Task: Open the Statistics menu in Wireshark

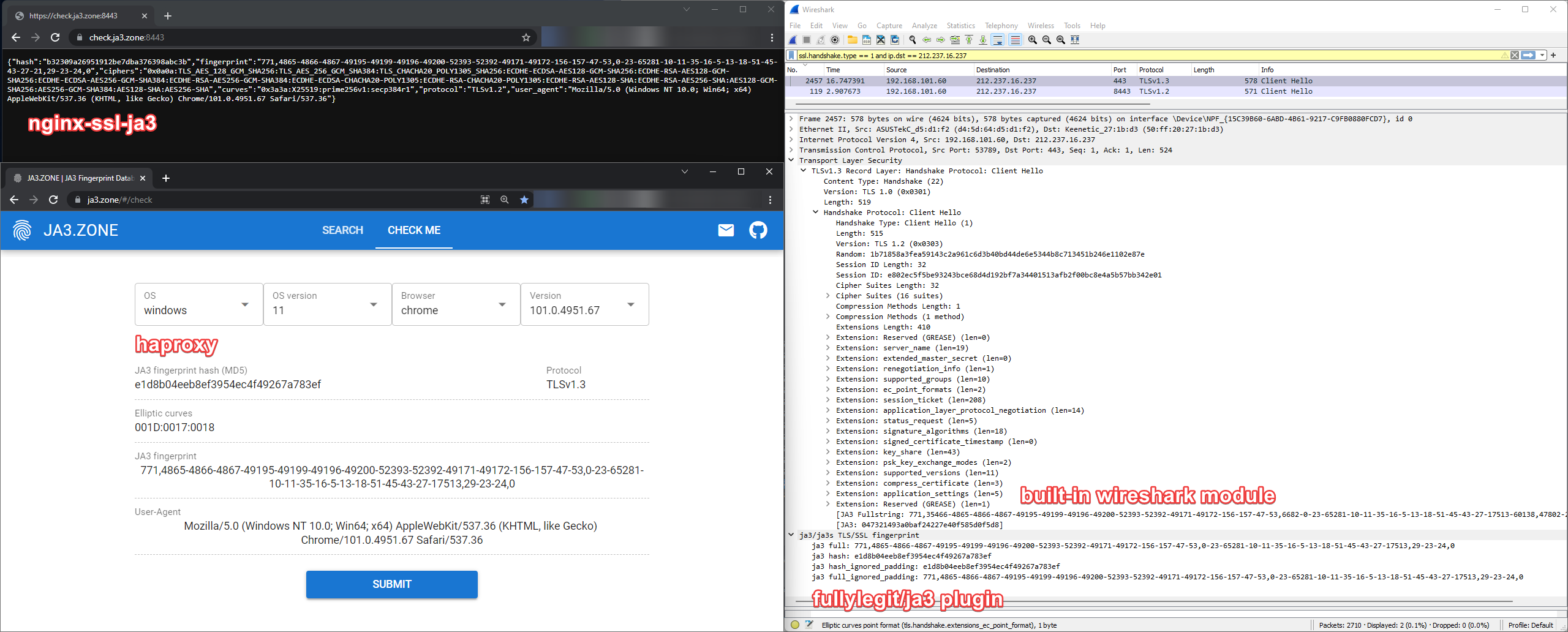Action: (x=960, y=26)
